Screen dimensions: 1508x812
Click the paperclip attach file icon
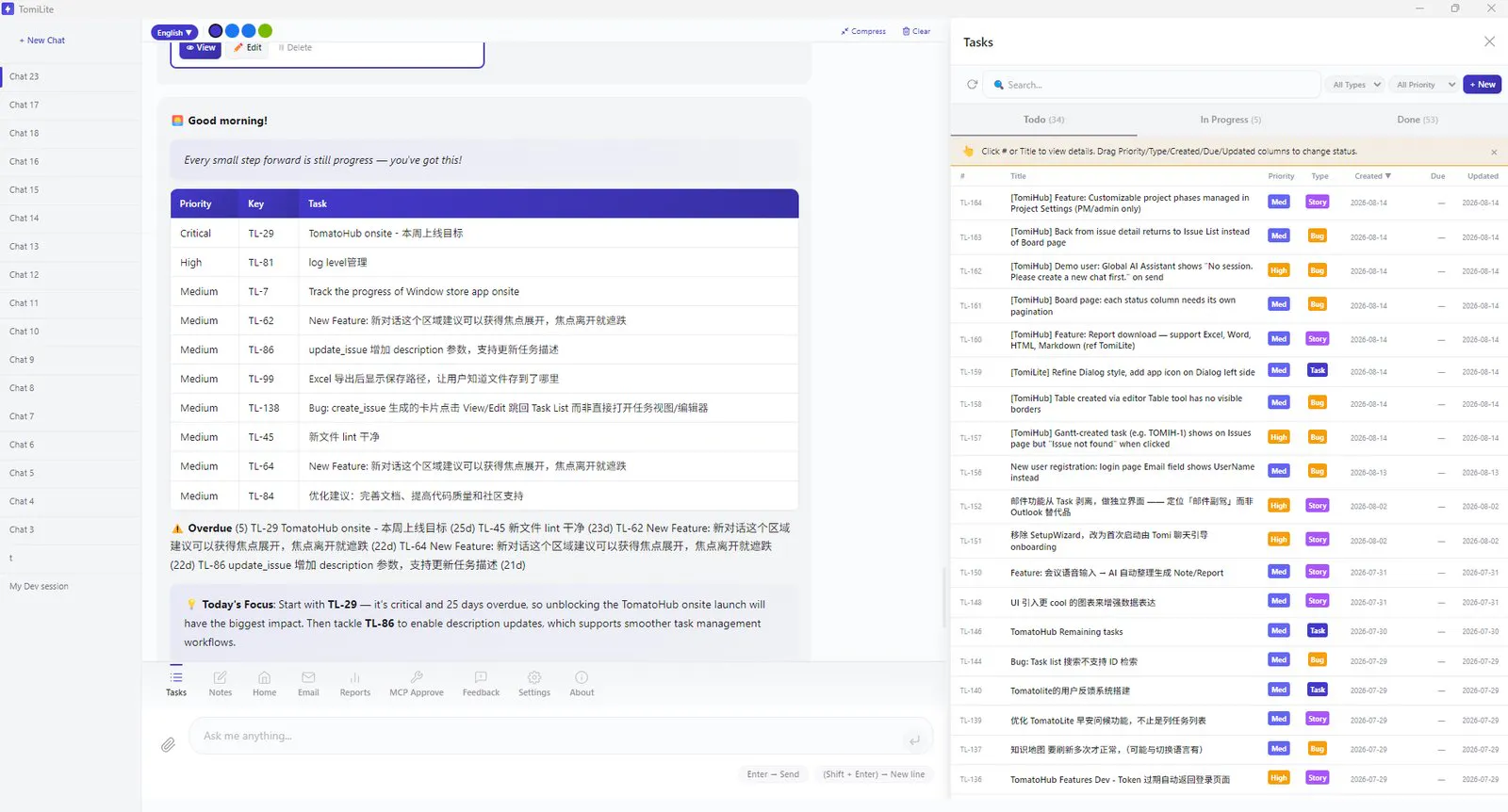pos(168,744)
